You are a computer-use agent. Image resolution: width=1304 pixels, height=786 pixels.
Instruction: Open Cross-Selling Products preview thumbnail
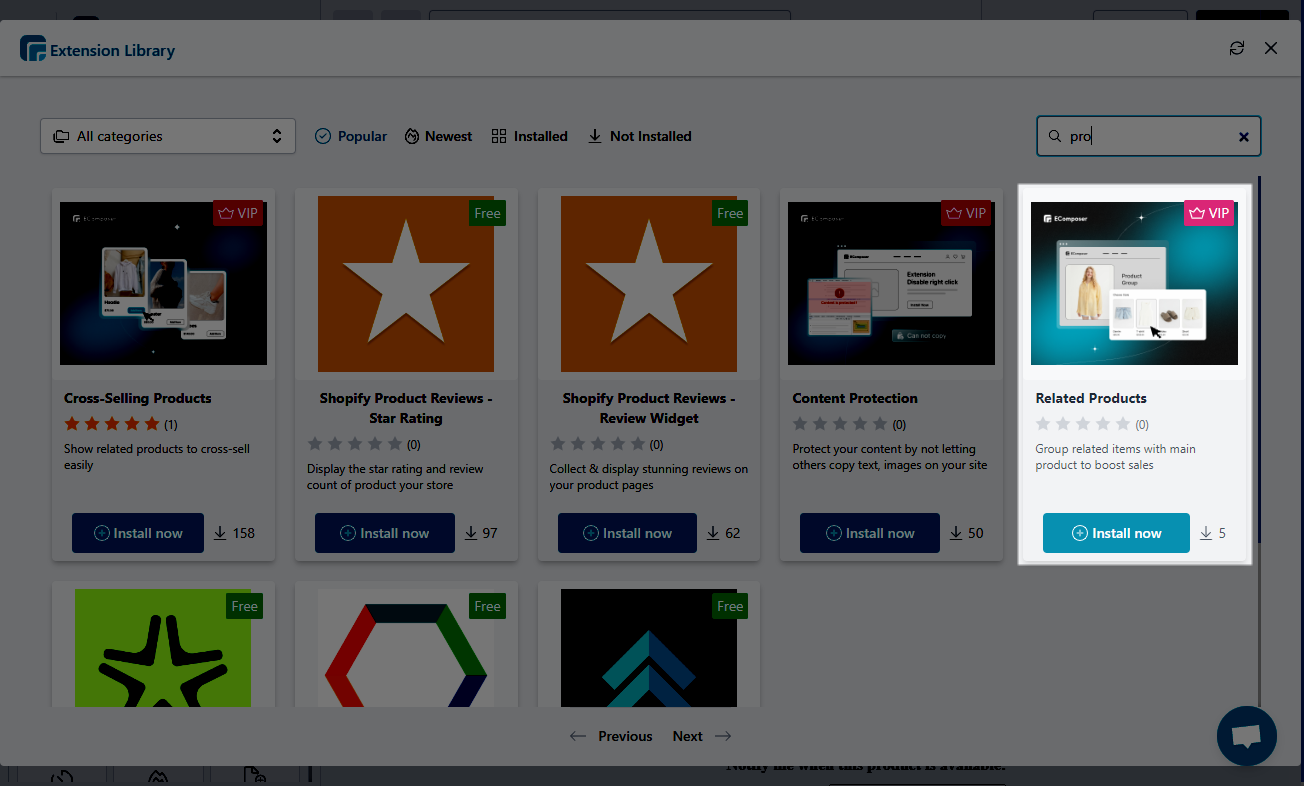click(x=163, y=283)
